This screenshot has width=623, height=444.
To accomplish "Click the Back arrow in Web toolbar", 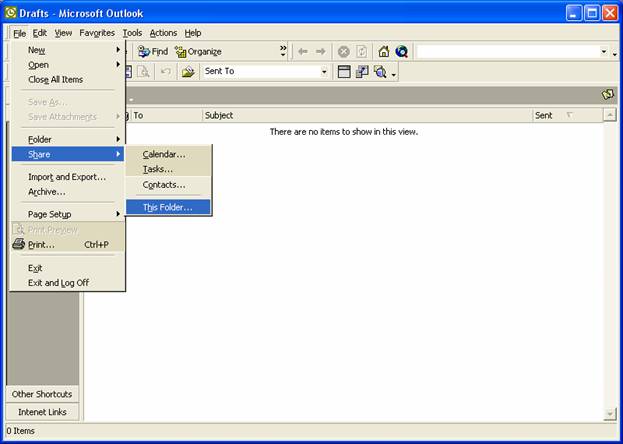I will tap(303, 52).
